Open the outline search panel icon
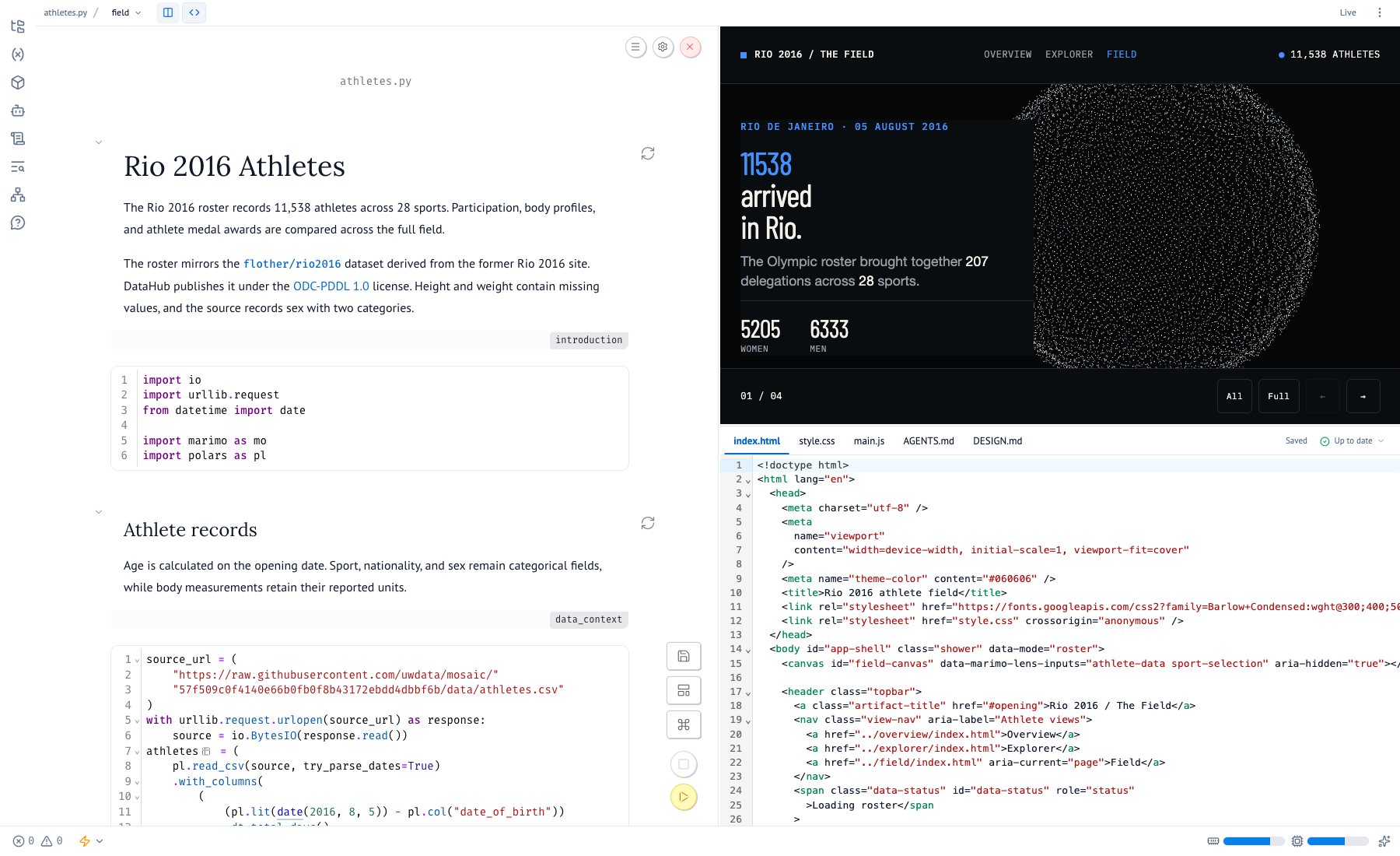The width and height of the screenshot is (1400, 856). pos(18,167)
